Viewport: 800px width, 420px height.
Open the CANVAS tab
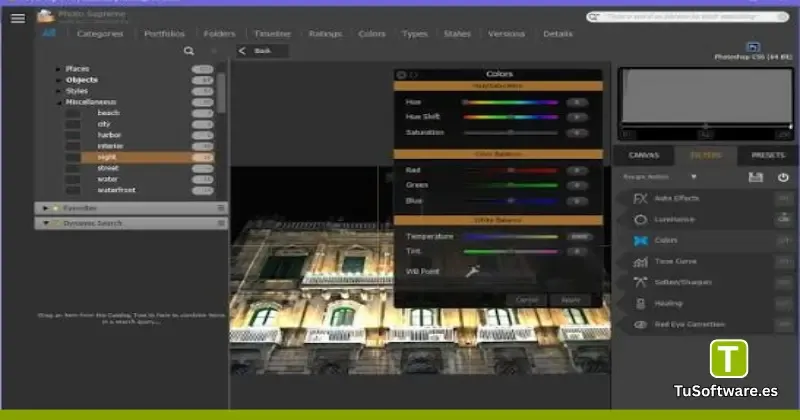[x=644, y=155]
